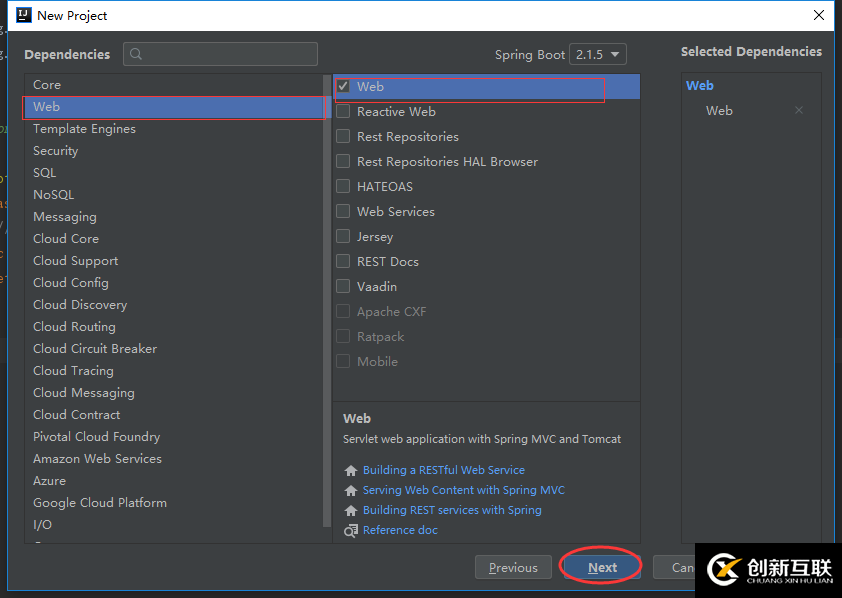Tick the HATEOAS checkbox
The height and width of the screenshot is (598, 842).
point(343,187)
